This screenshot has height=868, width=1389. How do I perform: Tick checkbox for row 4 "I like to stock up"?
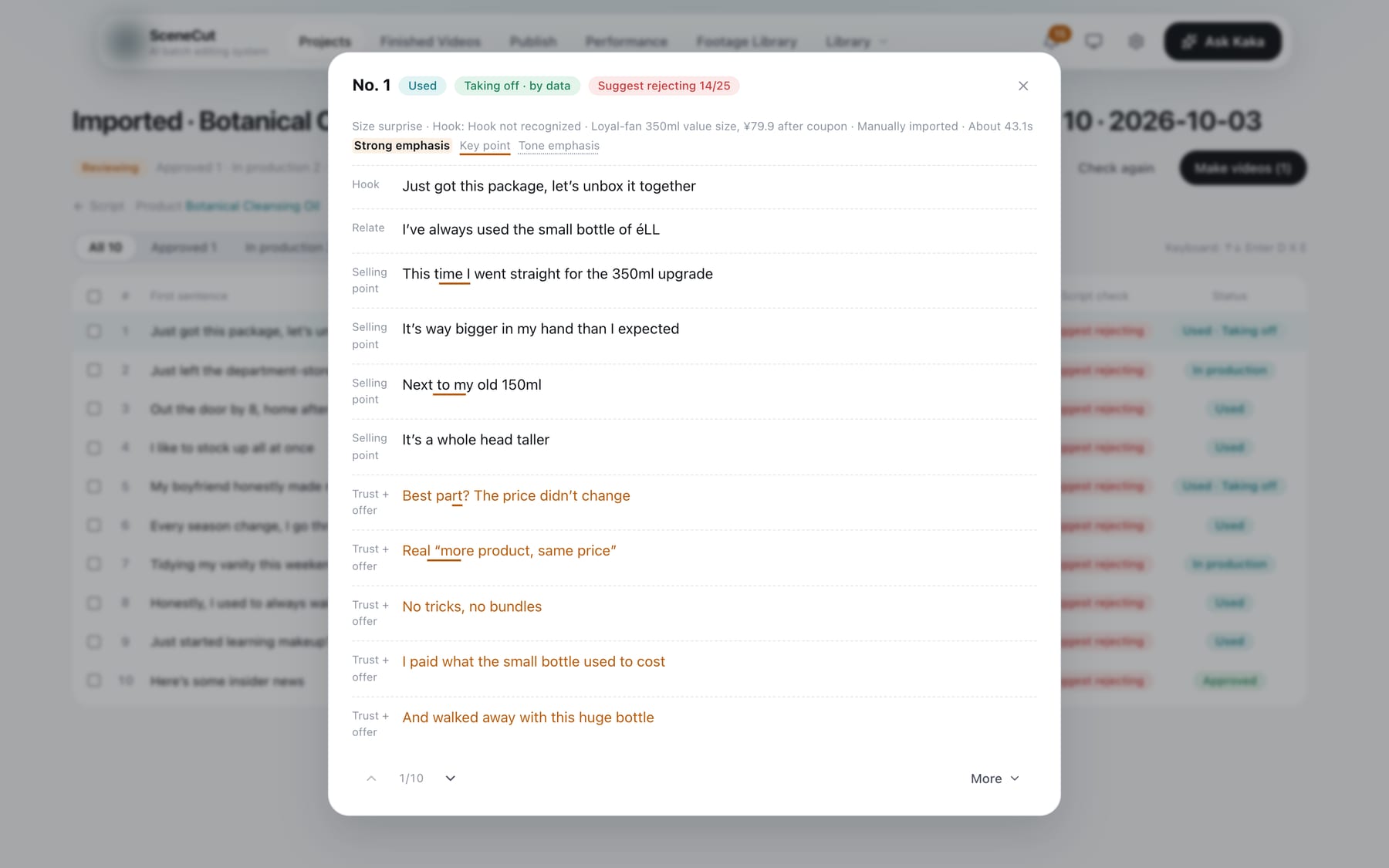tap(94, 448)
